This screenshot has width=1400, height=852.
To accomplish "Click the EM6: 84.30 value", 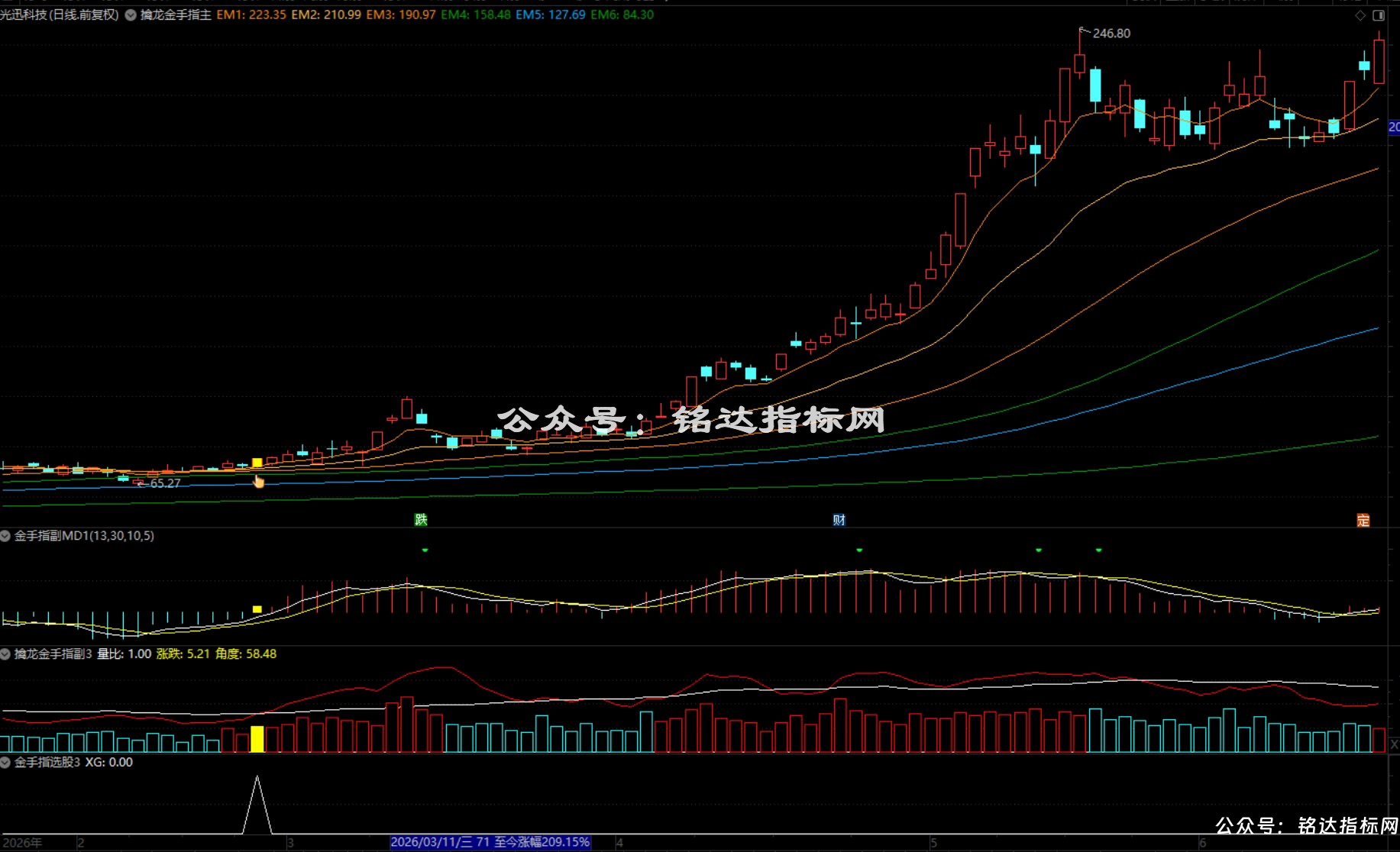I will (x=622, y=15).
